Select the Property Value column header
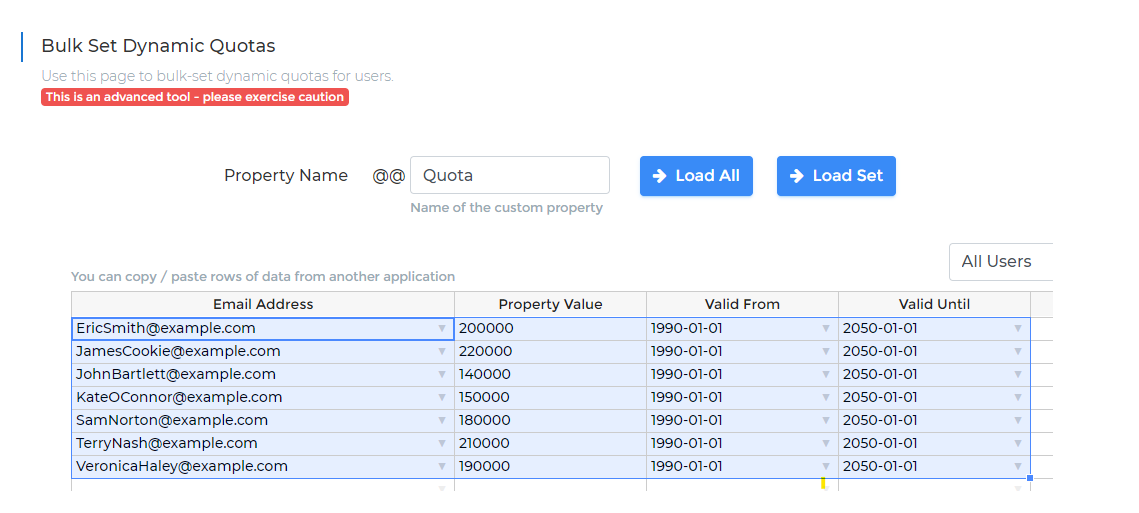1139x513 pixels. coord(551,304)
